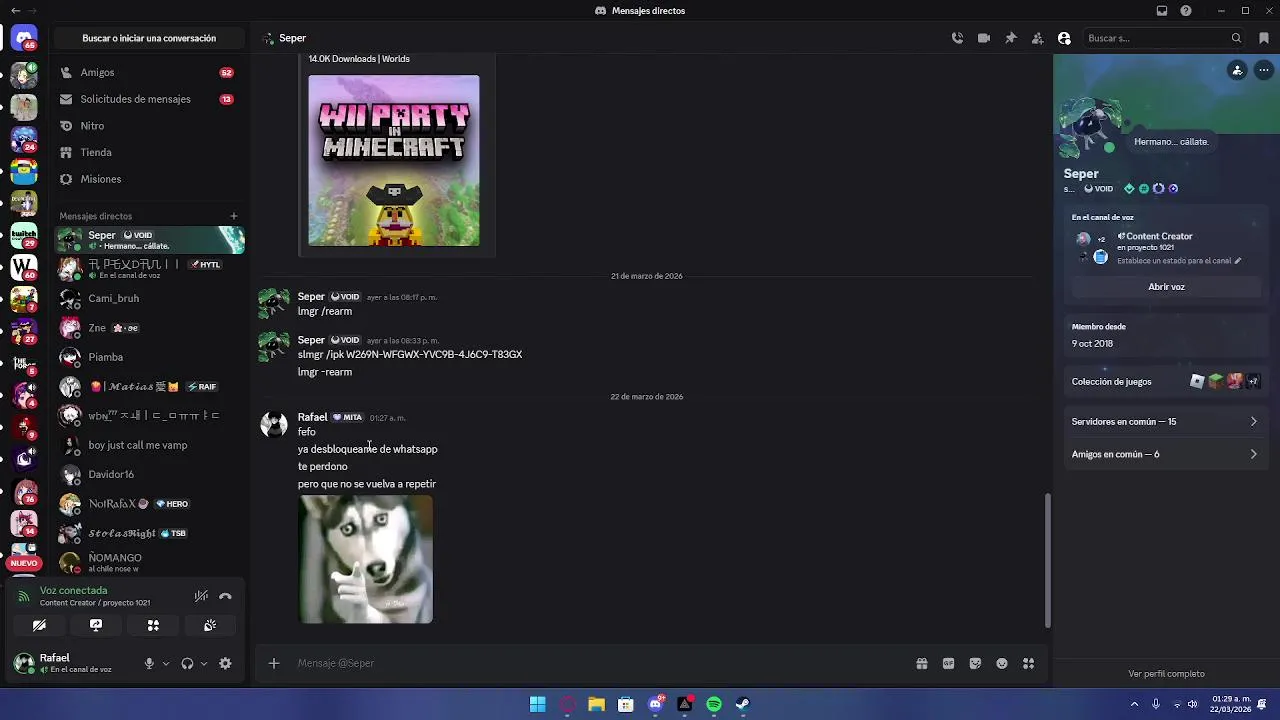Open Buscar o iniciar una conversación

149,38
